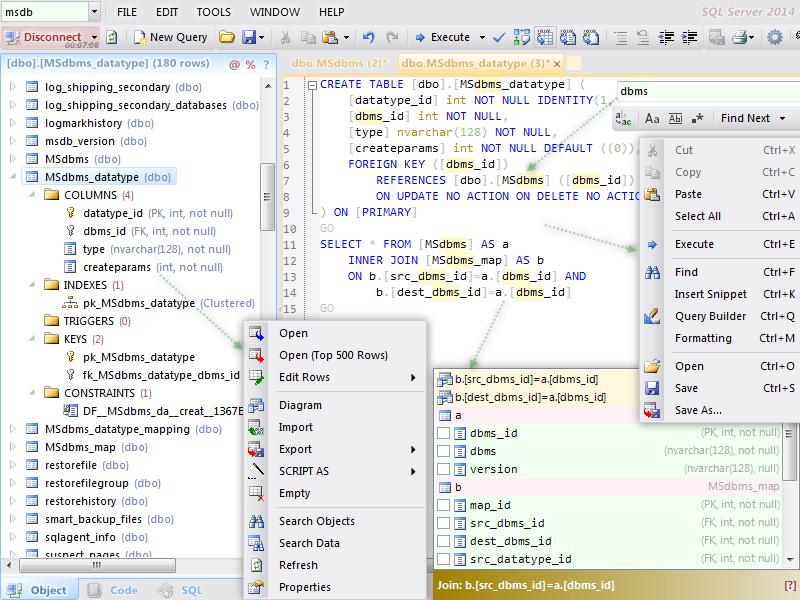
Task: Select the New Query toolbar icon
Action: (x=139, y=38)
